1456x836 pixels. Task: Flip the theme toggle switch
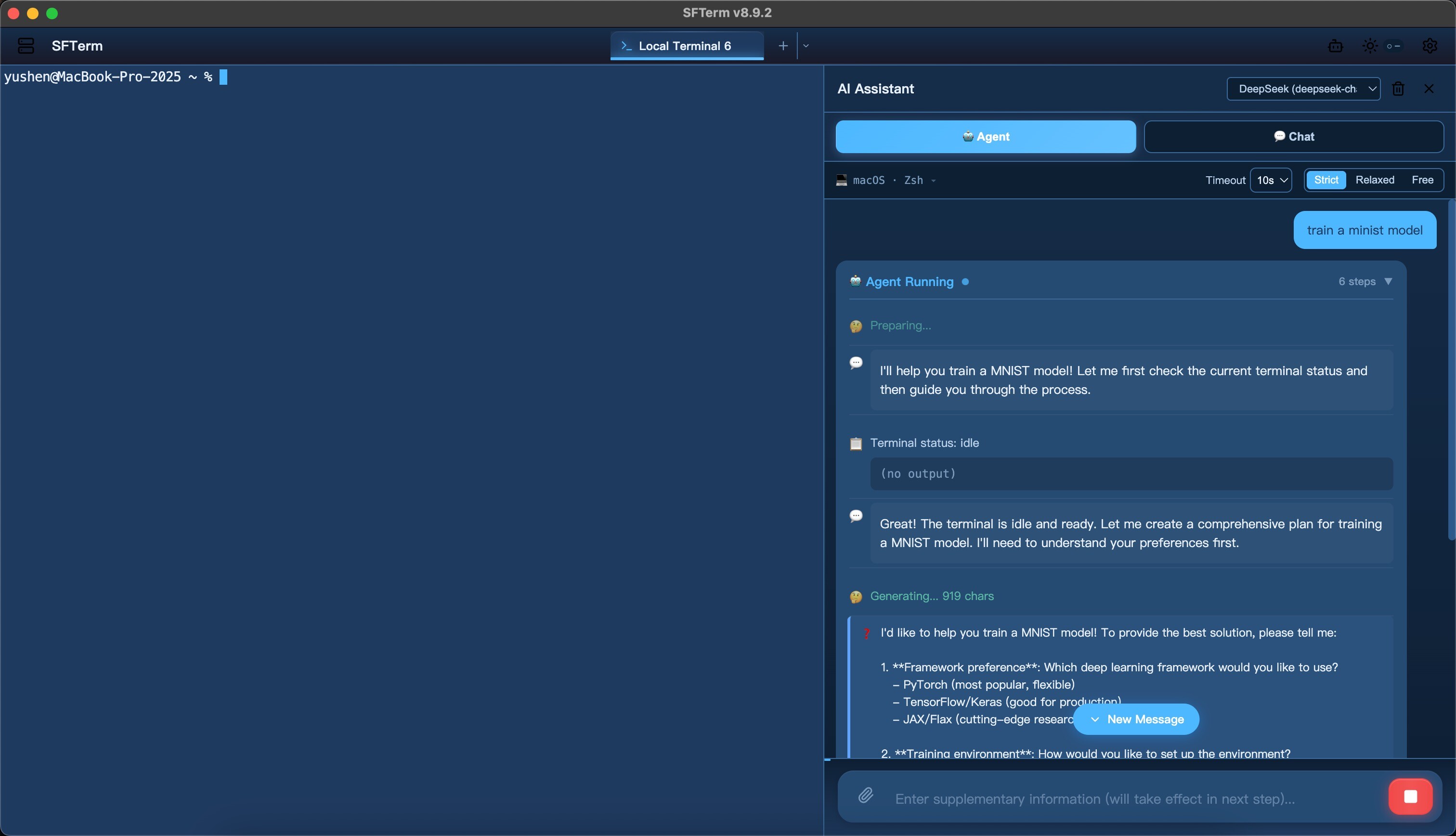[1393, 46]
